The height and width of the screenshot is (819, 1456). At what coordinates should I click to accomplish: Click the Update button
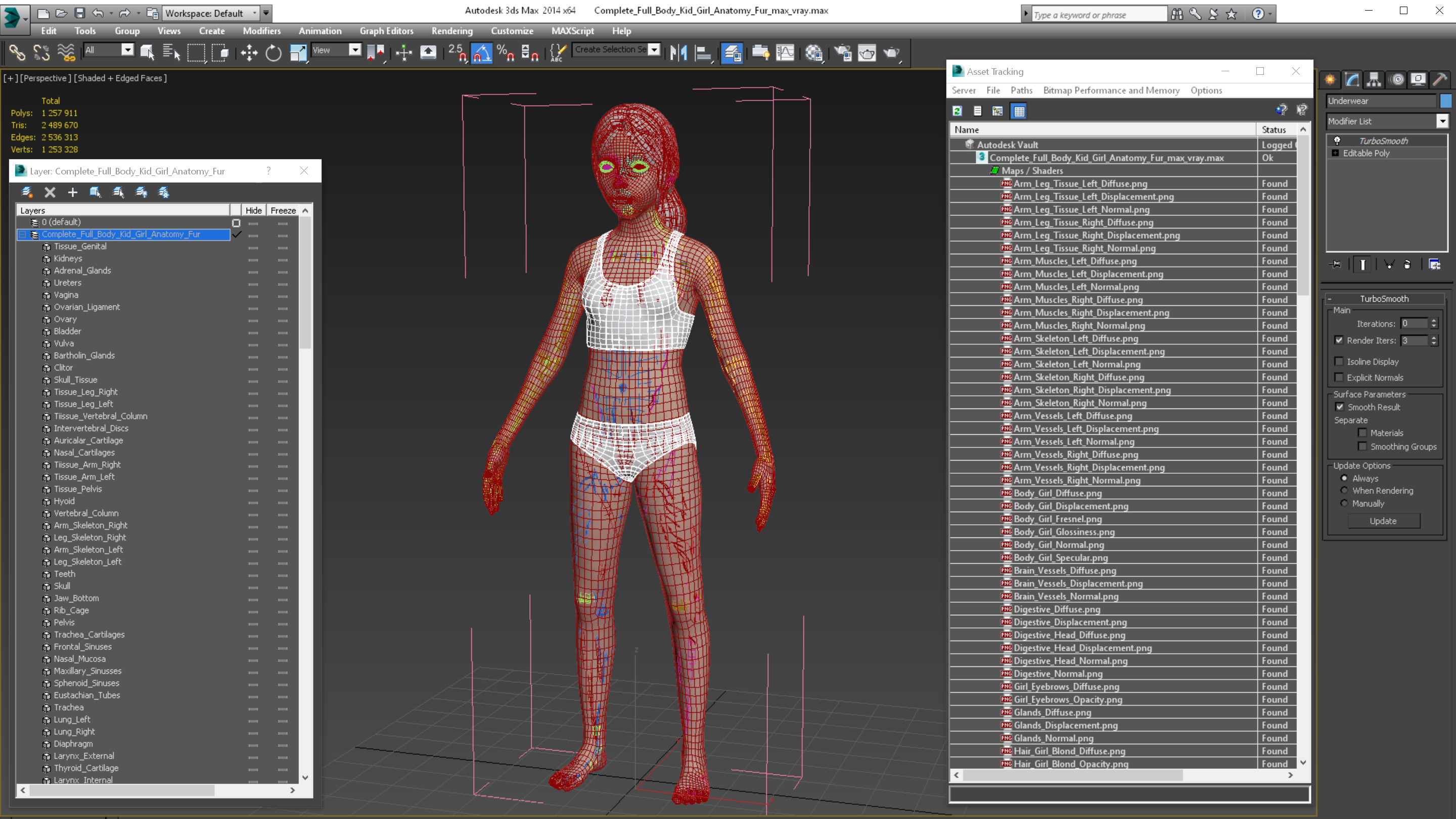(1383, 521)
